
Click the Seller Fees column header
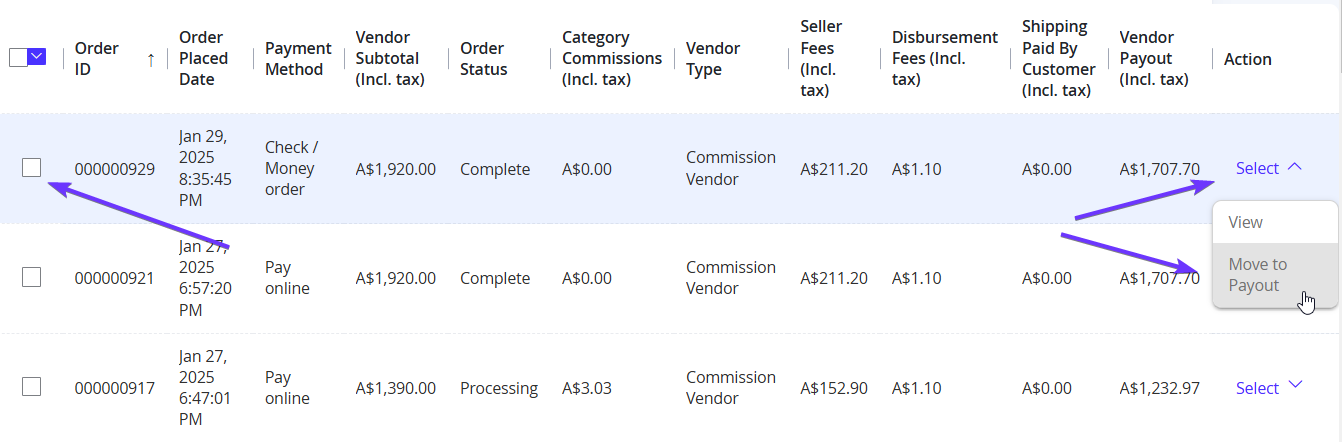tap(821, 58)
